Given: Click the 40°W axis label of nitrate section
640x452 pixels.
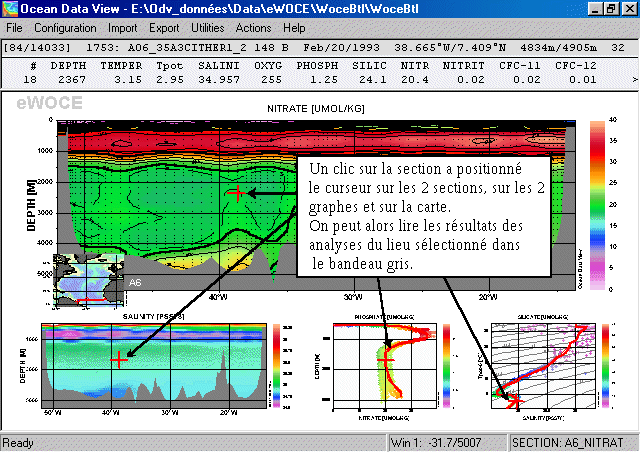Looking at the screenshot, I should click(218, 297).
